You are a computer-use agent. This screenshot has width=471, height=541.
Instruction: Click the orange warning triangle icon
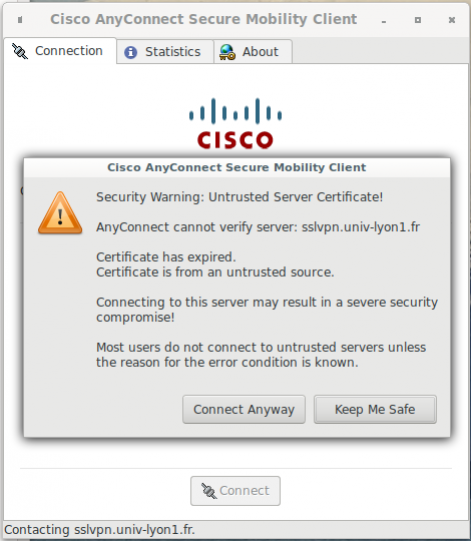[60, 213]
